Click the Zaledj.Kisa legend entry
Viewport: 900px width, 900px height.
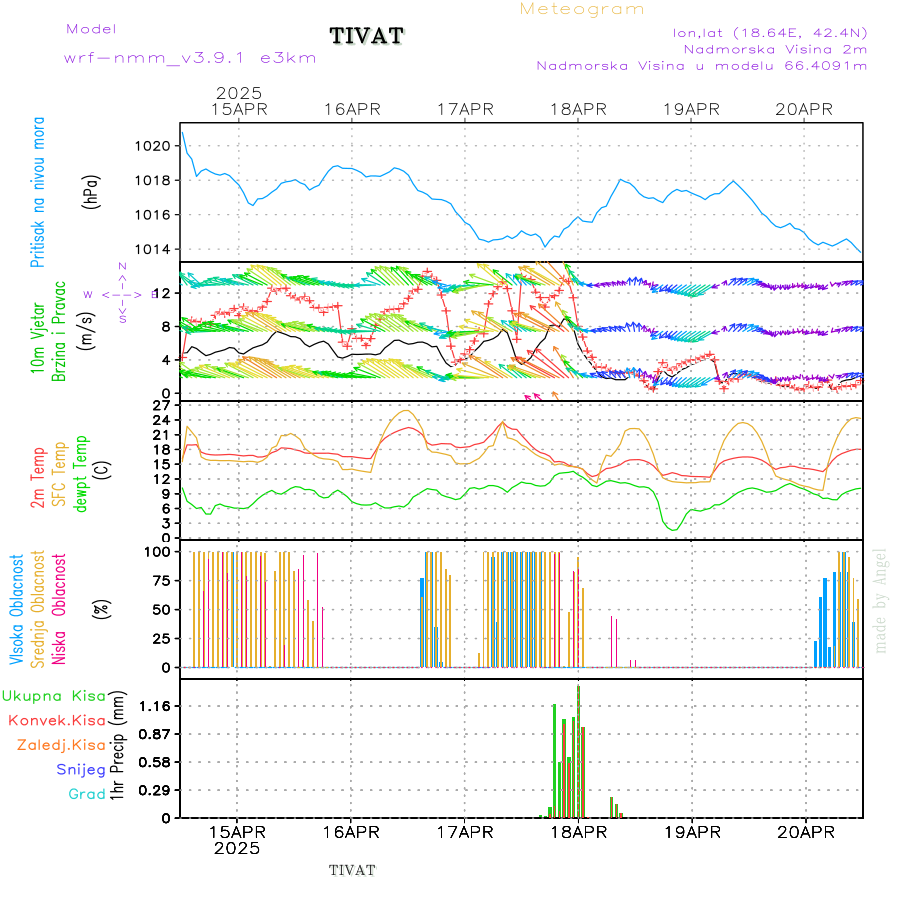61,745
